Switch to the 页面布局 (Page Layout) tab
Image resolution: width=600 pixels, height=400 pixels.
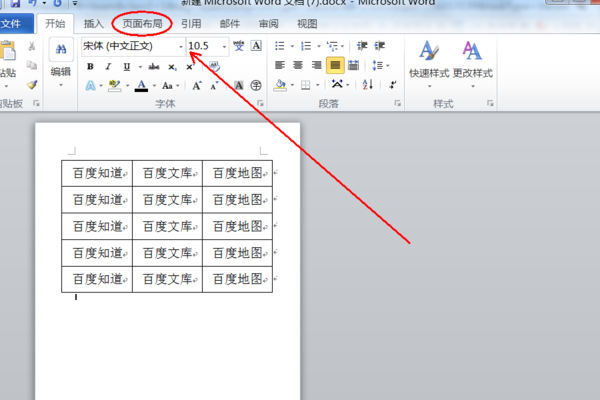142,24
